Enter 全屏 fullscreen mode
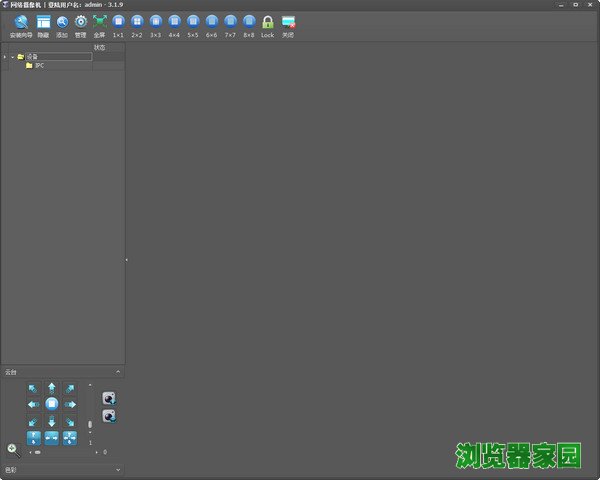Image resolution: width=600 pixels, height=480 pixels. (x=99, y=22)
